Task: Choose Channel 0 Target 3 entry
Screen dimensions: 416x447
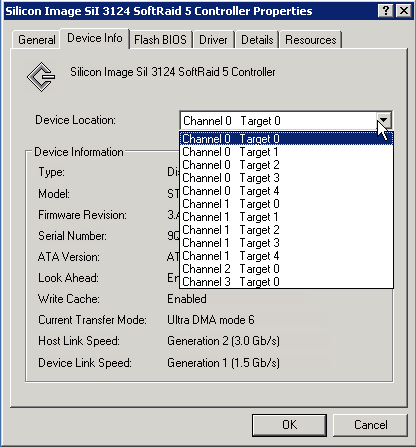Action: pos(286,178)
